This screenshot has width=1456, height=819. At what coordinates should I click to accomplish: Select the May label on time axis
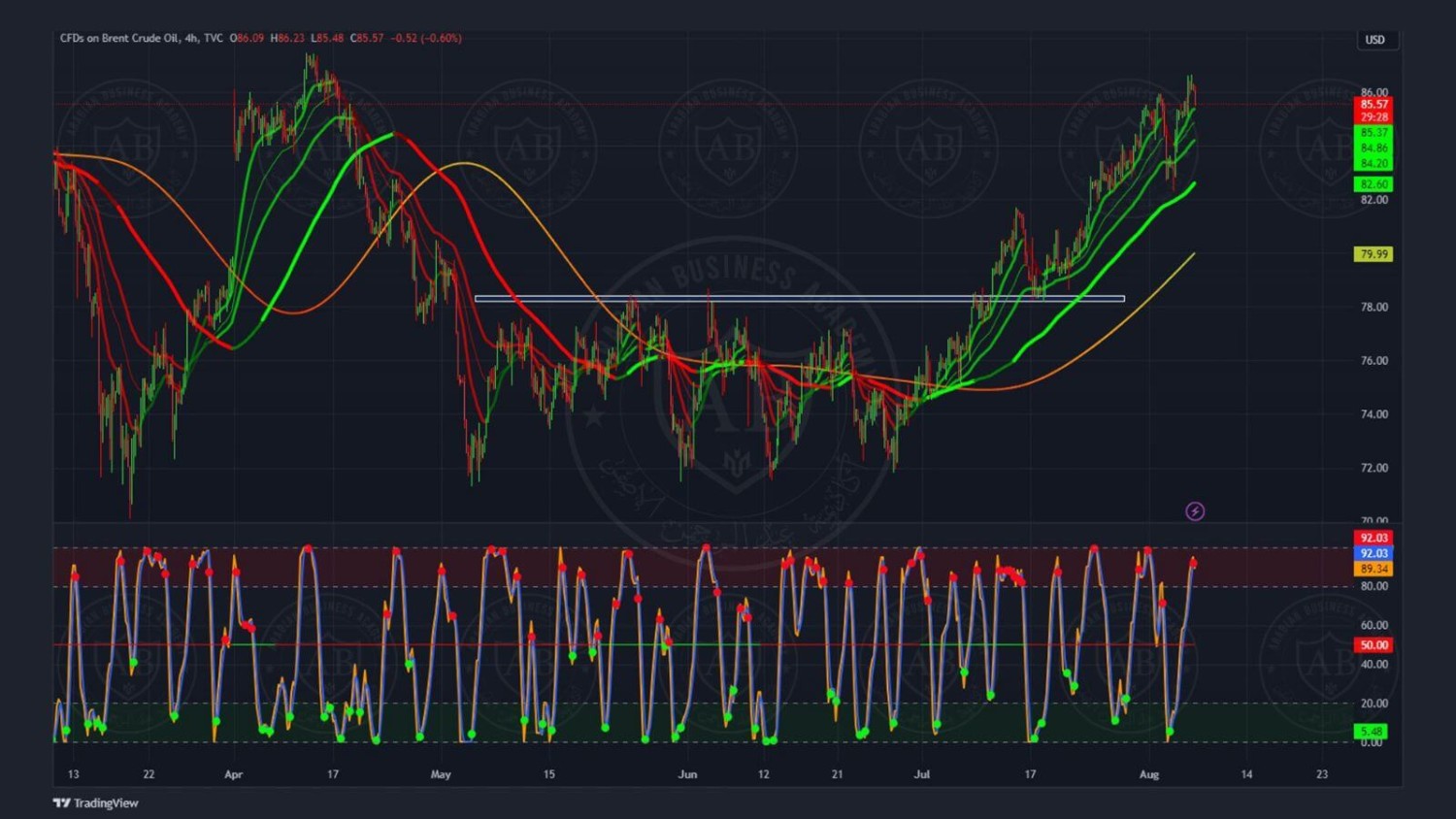pos(441,774)
